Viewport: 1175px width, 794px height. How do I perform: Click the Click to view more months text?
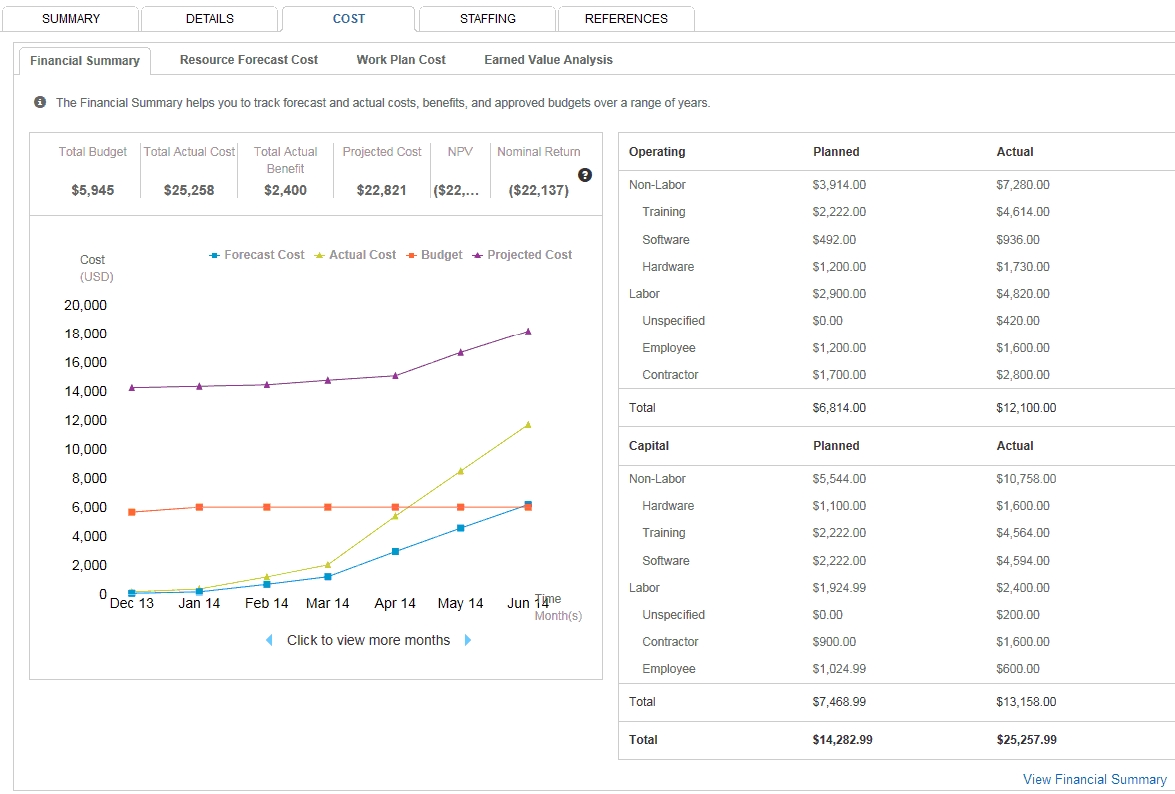tap(368, 640)
